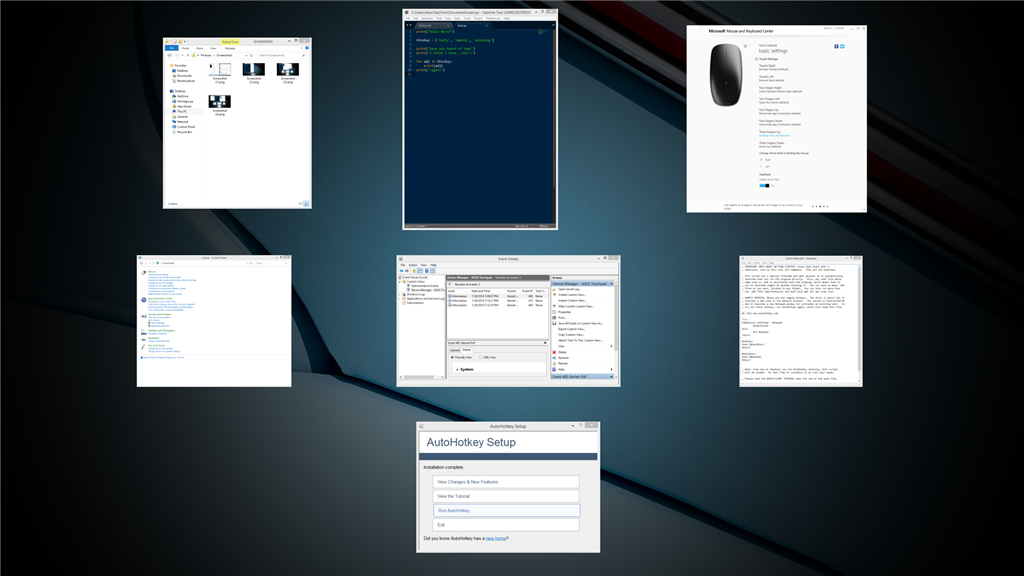The image size is (1024, 576).
Task: Choose Left as the hand holding the mouse
Action: coord(760,166)
